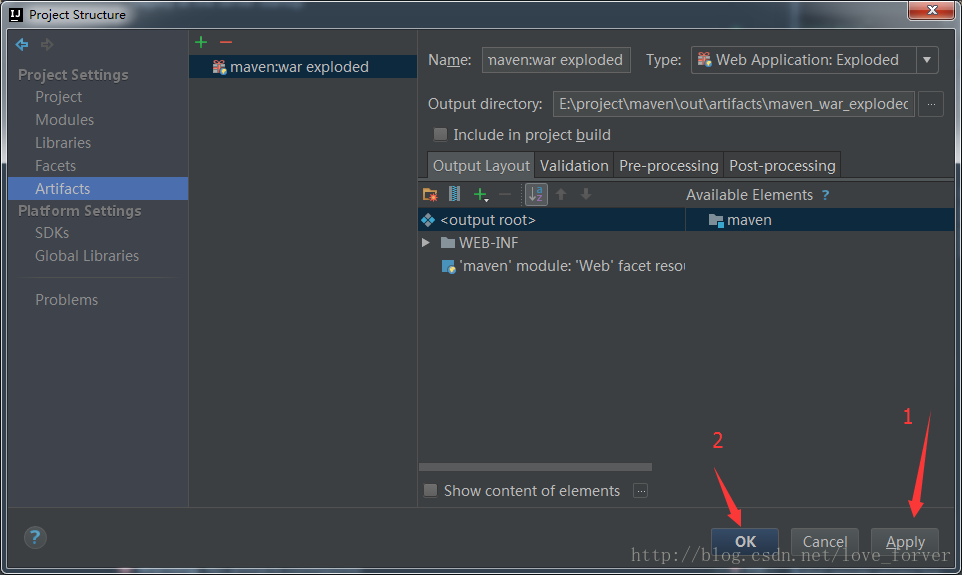The height and width of the screenshot is (575, 962).
Task: Select the <output root> node
Action: tap(552, 220)
